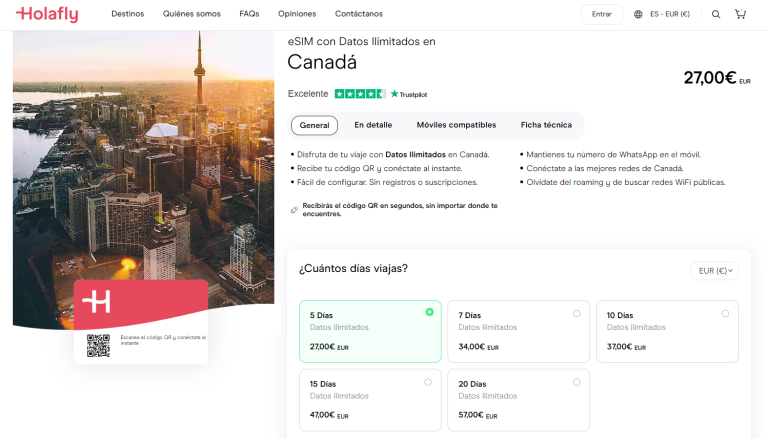Viewport: 768px width, 439px height.
Task: Select the 20 Días radio option
Action: 576,382
